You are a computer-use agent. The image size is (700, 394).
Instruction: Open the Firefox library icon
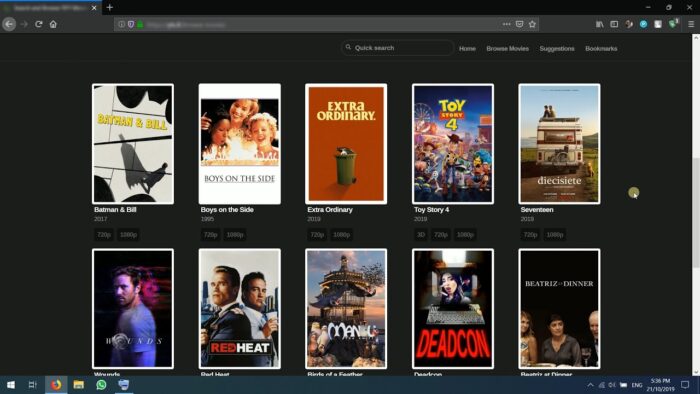(x=600, y=24)
